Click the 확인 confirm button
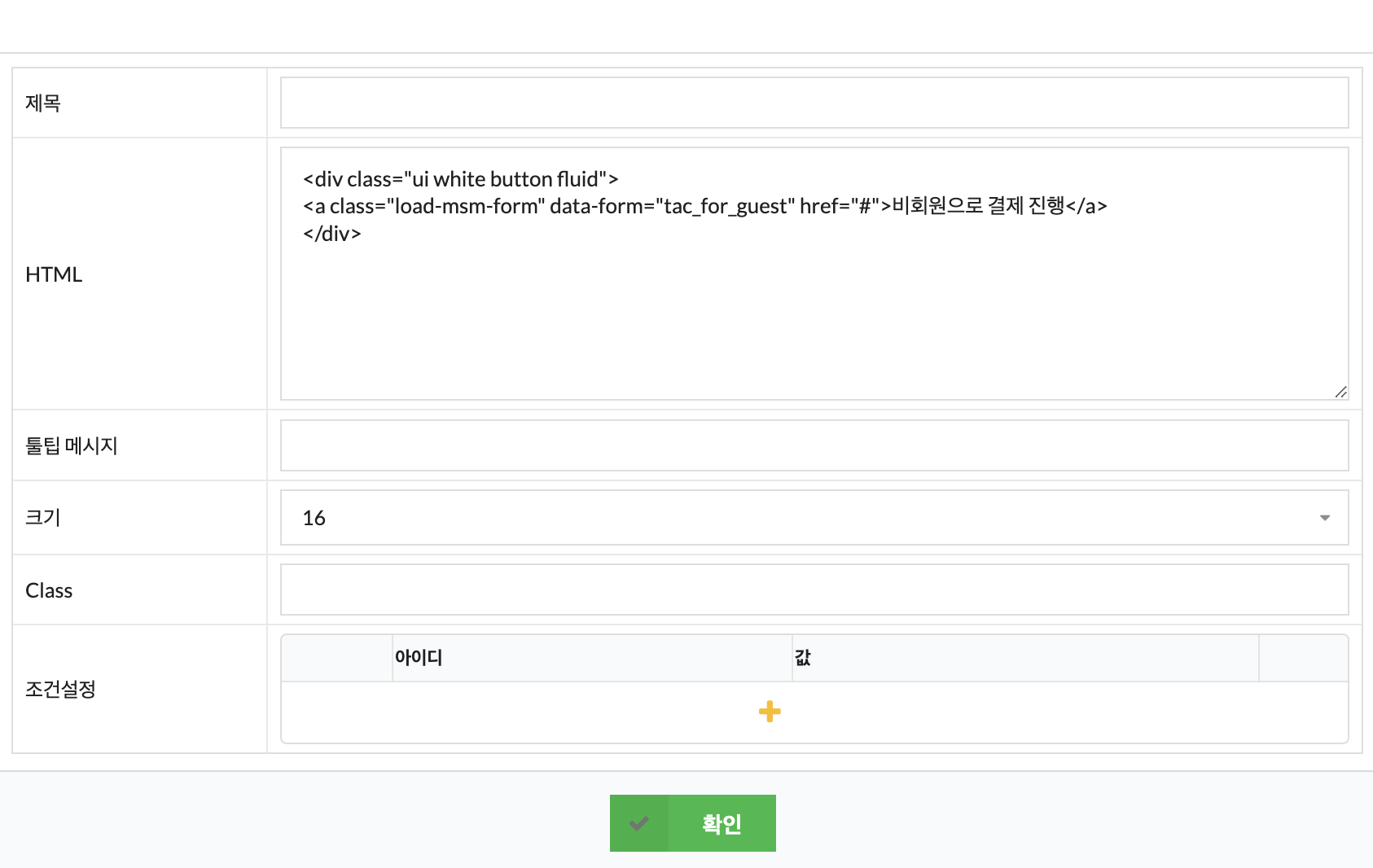The height and width of the screenshot is (868, 1373). [693, 823]
